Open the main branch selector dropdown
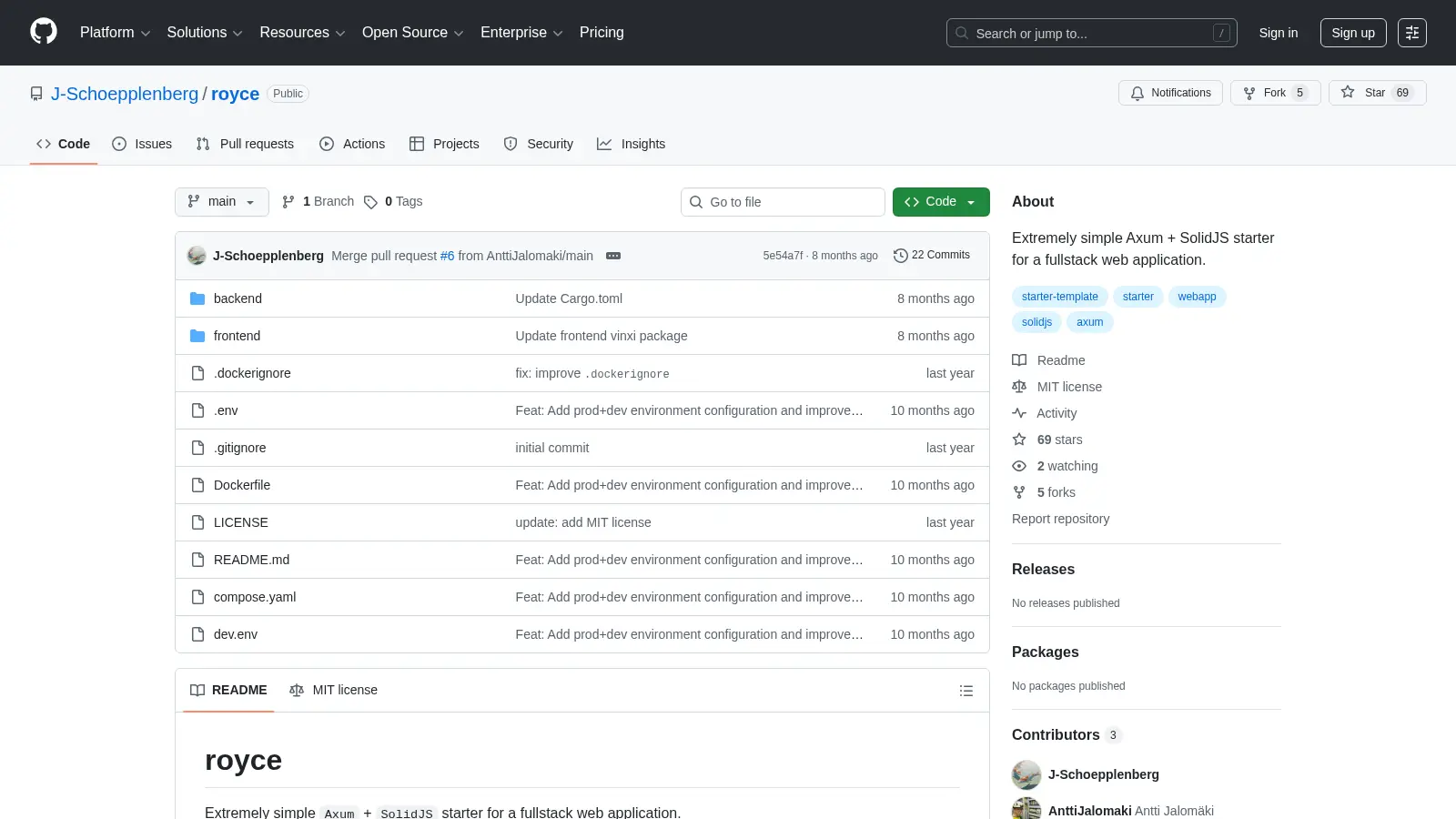Screen dimensions: 1456x819 point(222,202)
